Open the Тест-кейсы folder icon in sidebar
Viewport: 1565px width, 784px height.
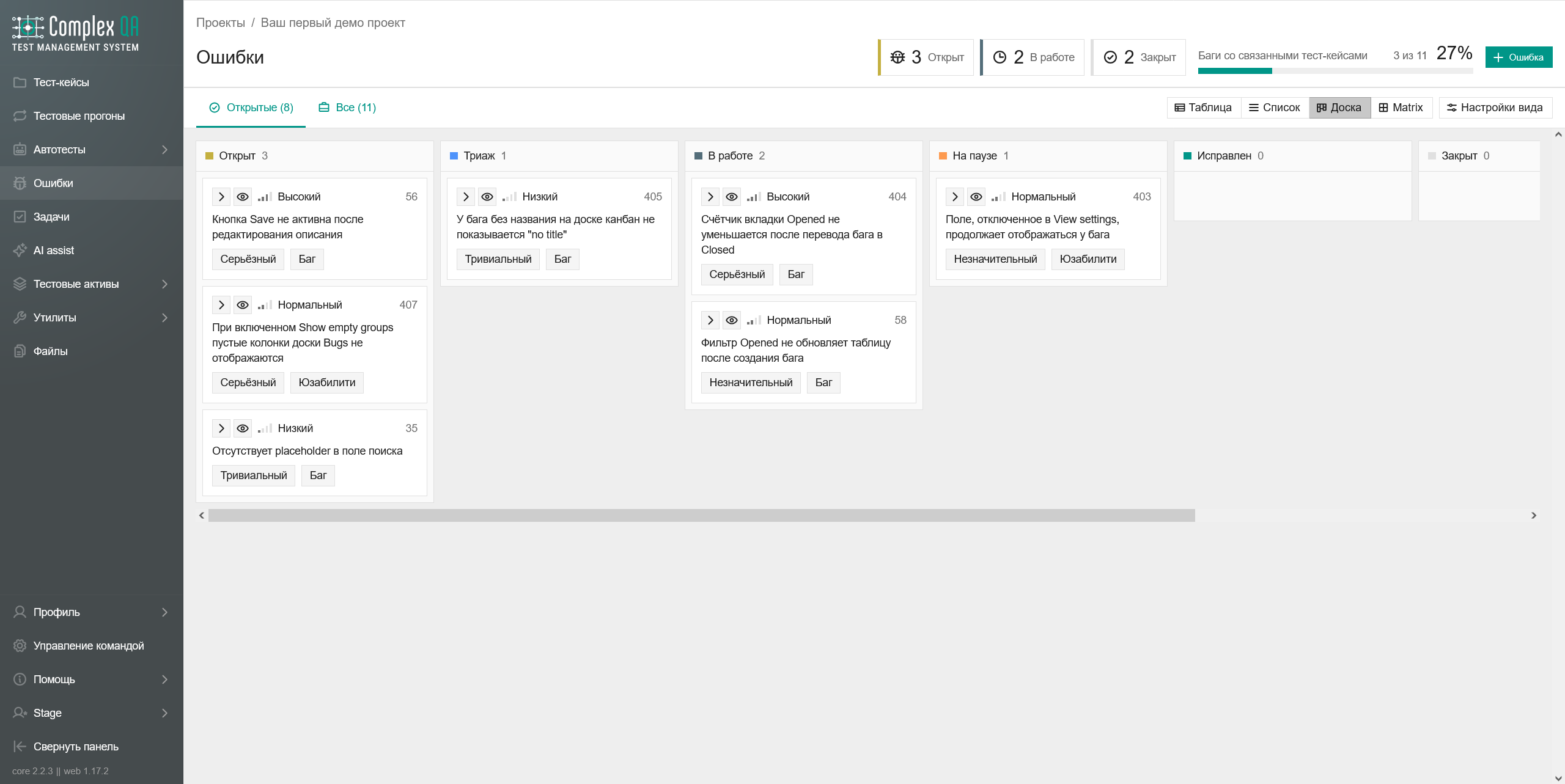[x=20, y=82]
